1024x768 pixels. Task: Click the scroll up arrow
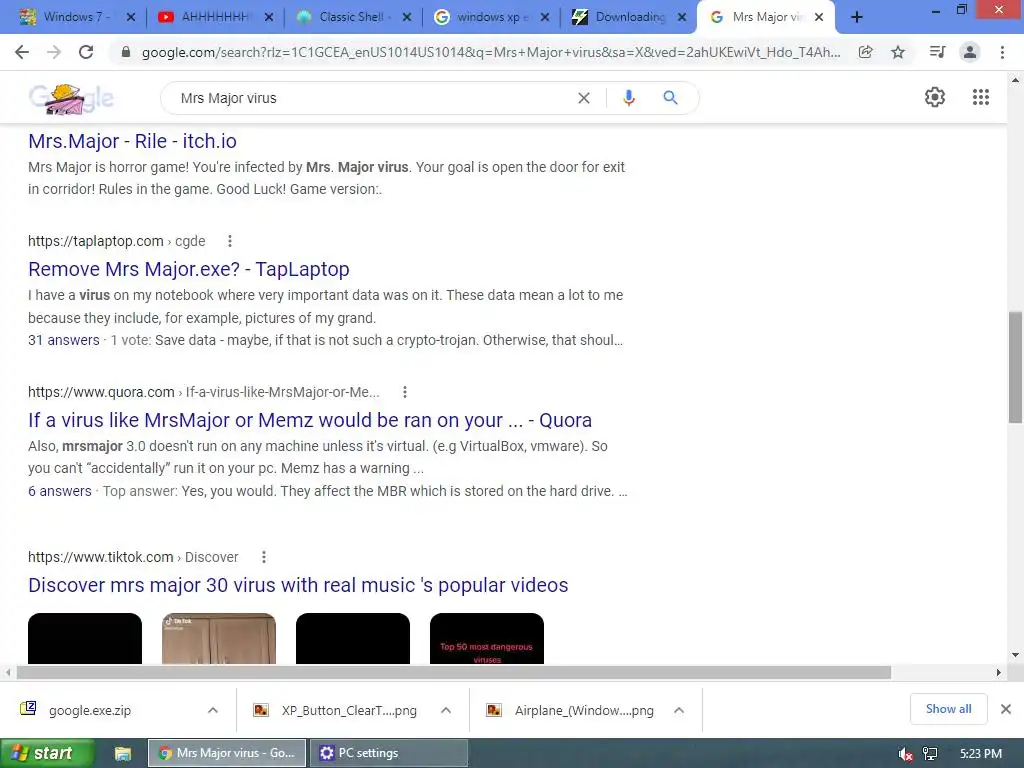pos(1015,80)
